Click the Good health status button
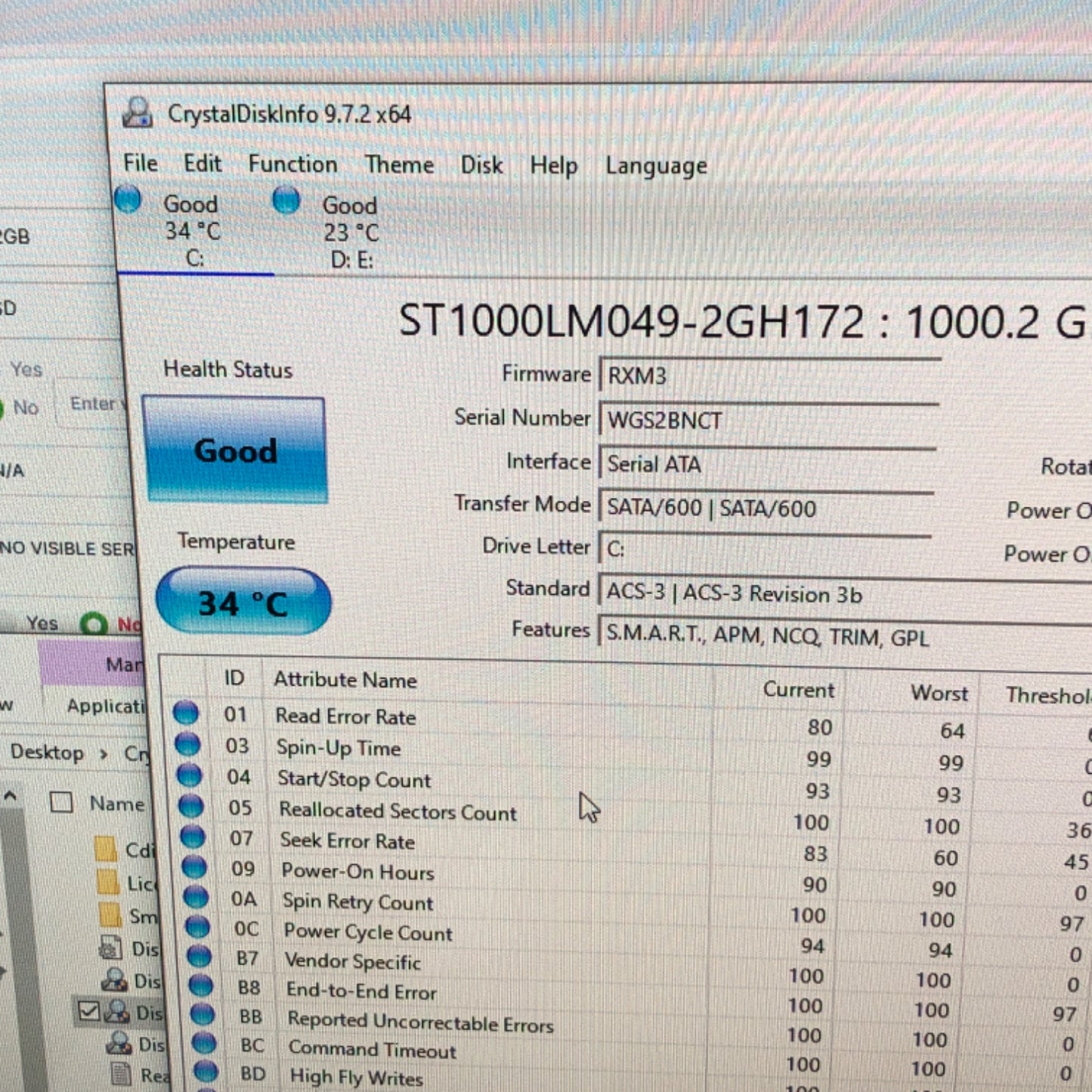Image resolution: width=1092 pixels, height=1092 pixels. (235, 450)
